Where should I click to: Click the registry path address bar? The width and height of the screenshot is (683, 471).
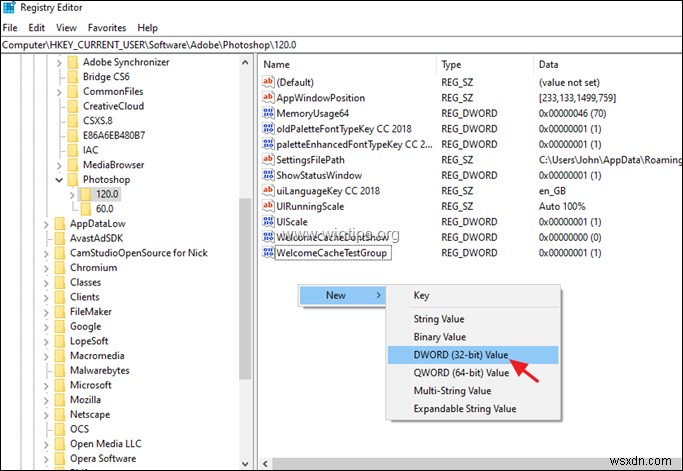[342, 45]
